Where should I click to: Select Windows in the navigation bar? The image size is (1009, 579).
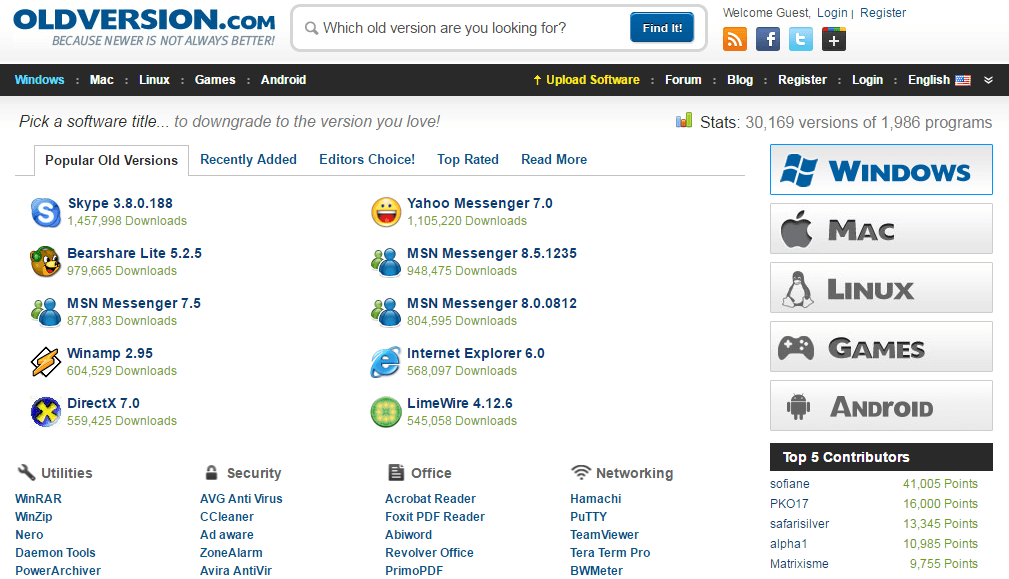coord(39,80)
